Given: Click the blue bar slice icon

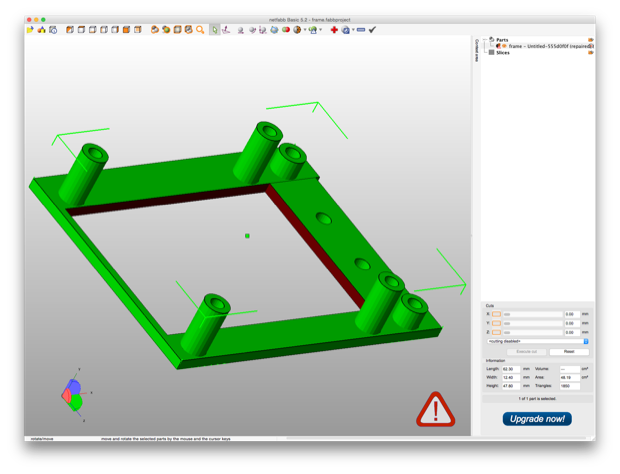Looking at the screenshot, I should click(361, 30).
